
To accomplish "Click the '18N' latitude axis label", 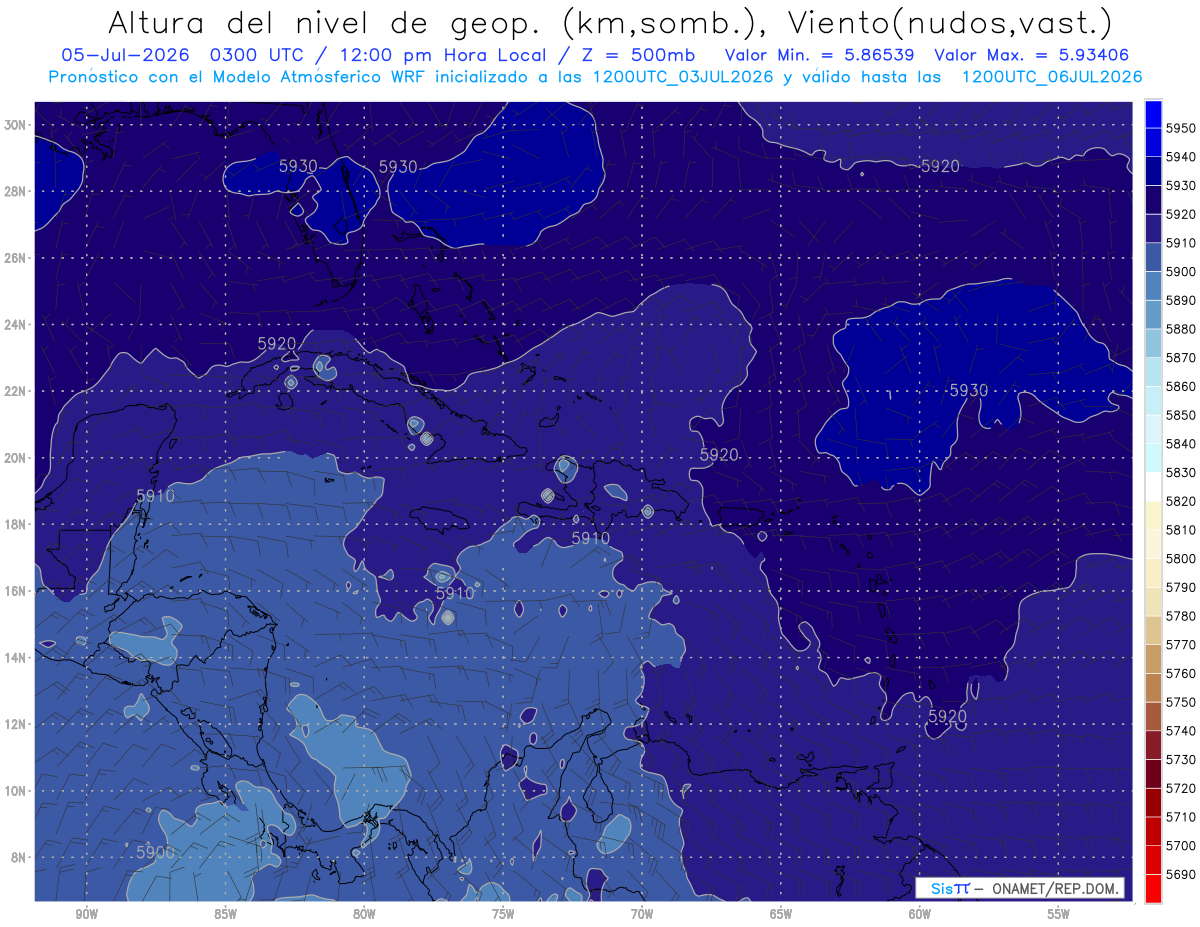I will click(15, 525).
